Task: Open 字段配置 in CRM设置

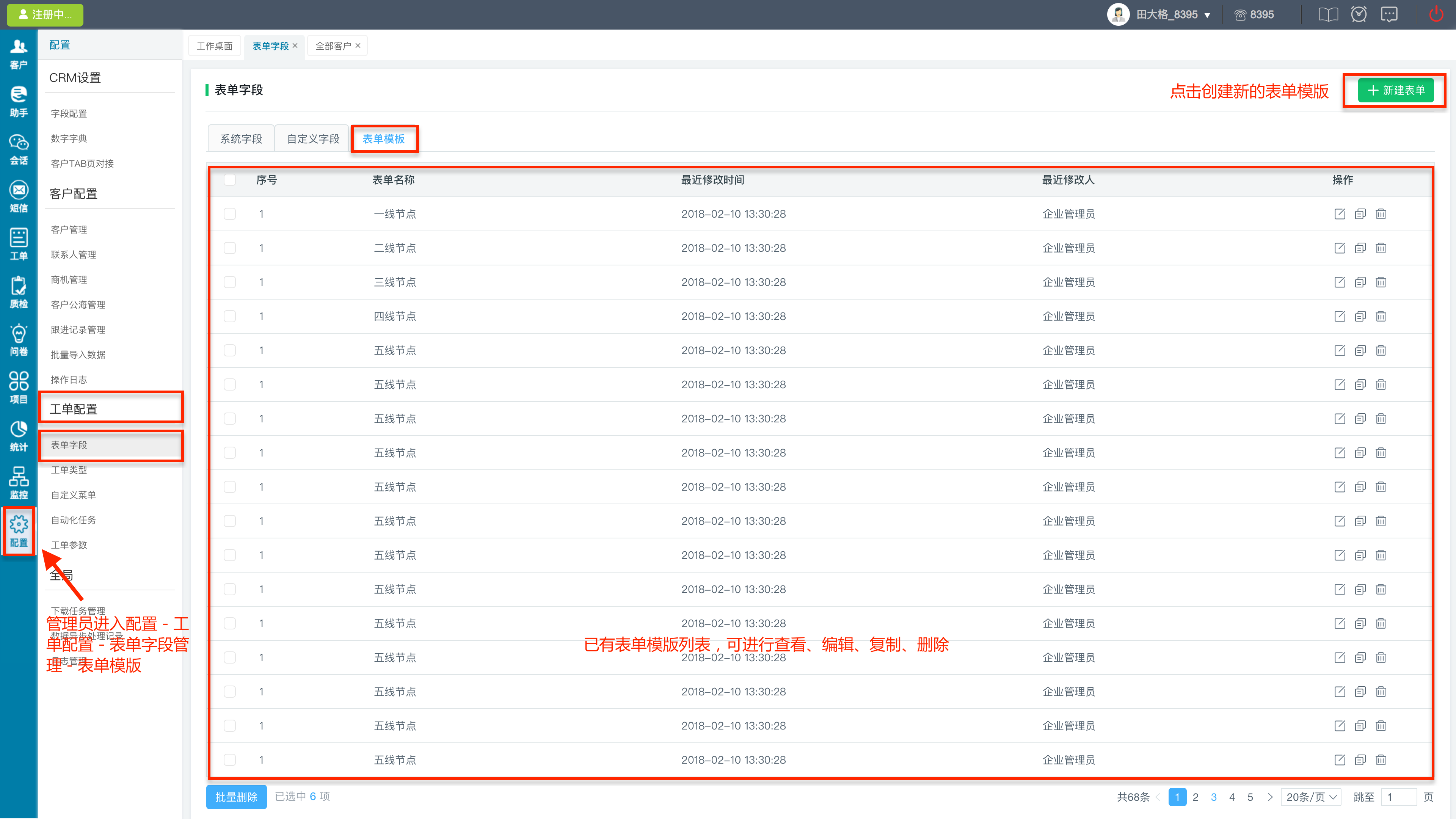Action: (x=69, y=114)
